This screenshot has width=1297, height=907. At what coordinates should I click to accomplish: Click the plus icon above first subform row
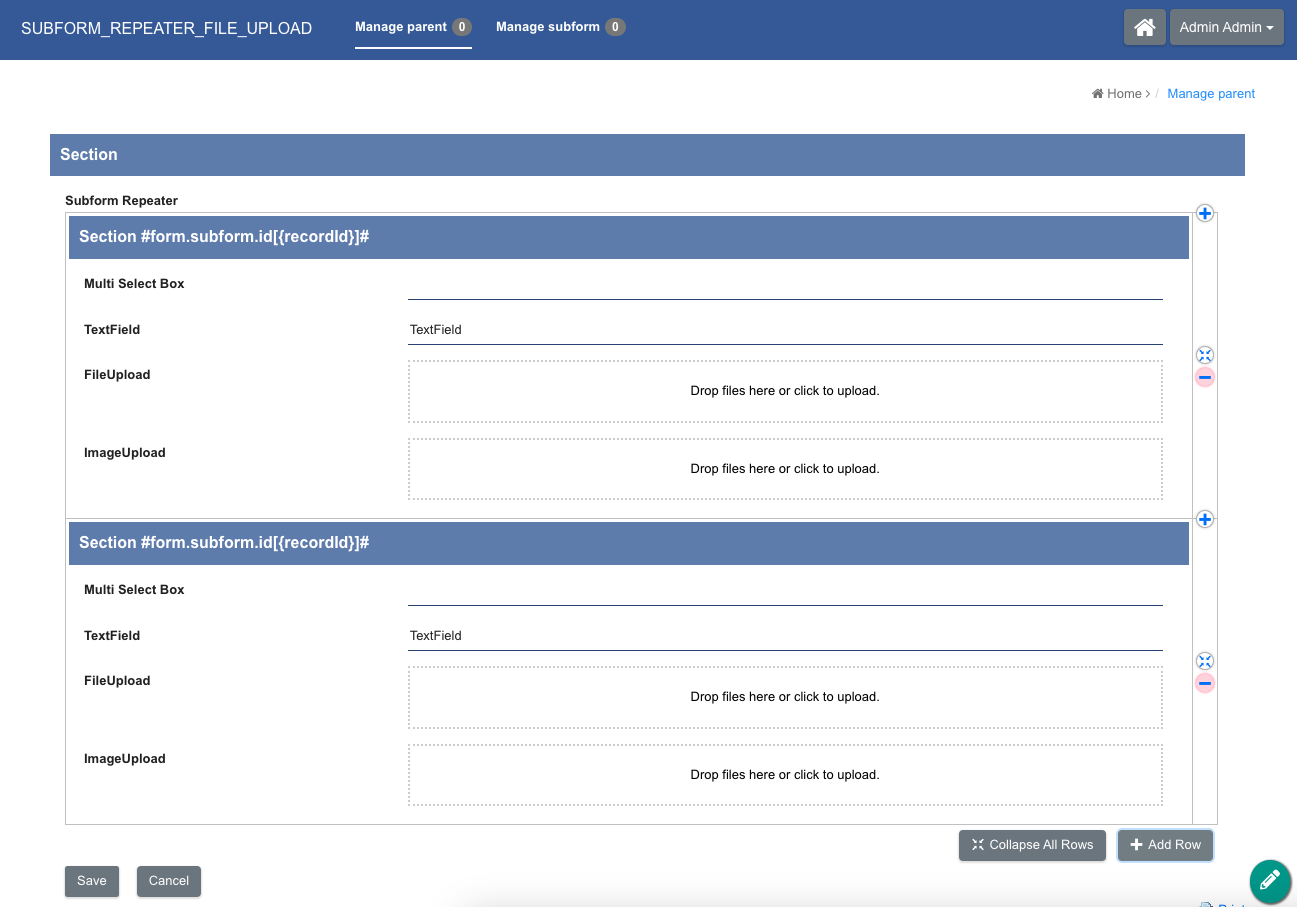tap(1205, 213)
